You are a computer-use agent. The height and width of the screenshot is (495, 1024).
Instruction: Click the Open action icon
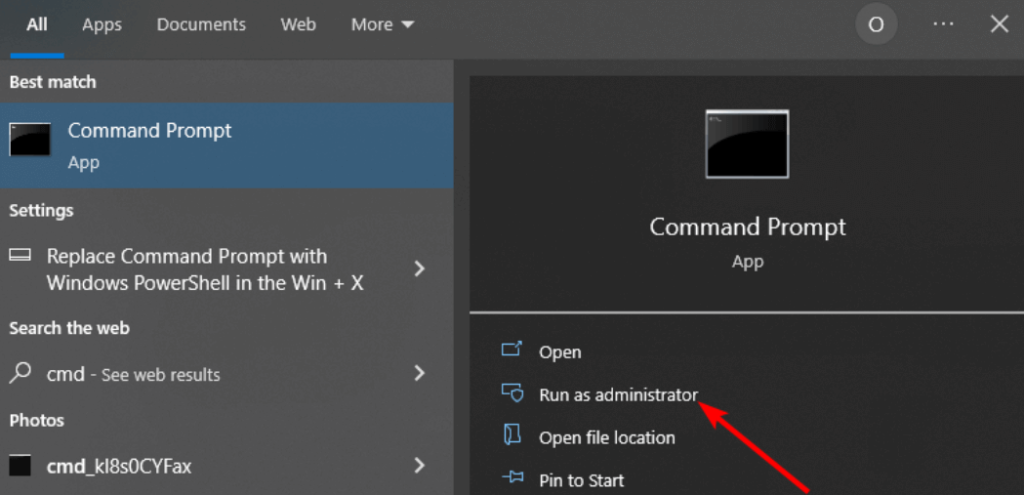[512, 351]
